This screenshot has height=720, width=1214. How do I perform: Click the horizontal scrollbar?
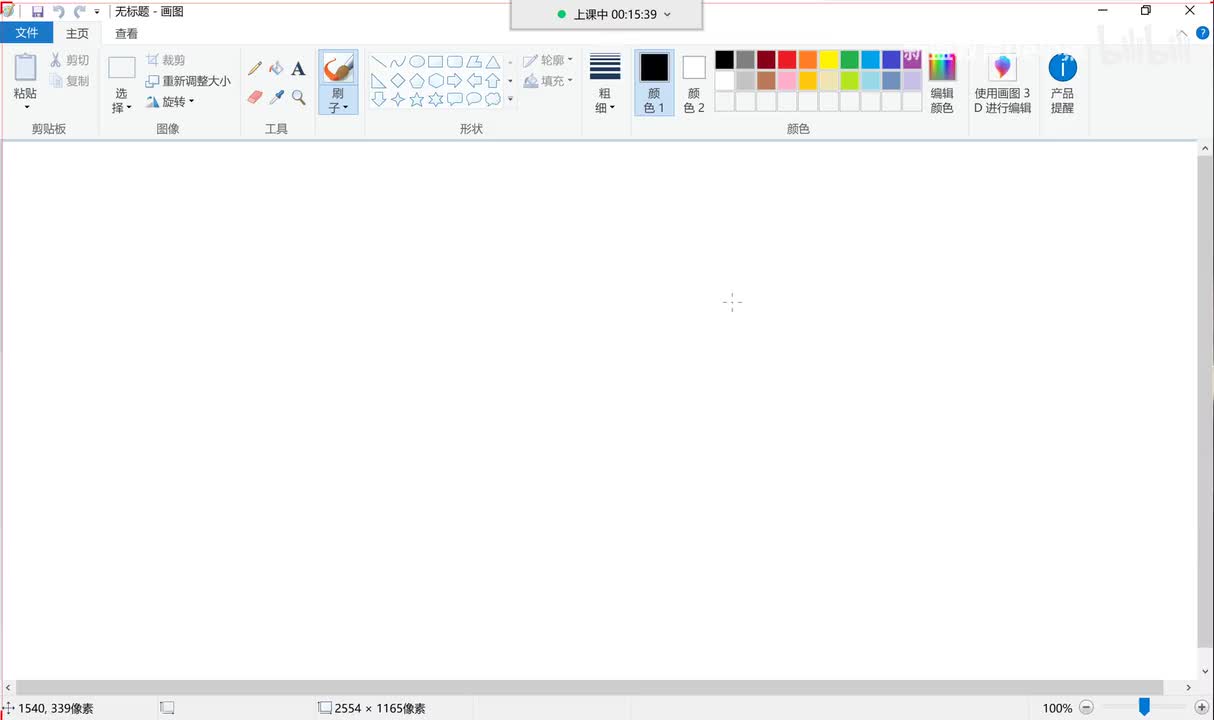591,688
